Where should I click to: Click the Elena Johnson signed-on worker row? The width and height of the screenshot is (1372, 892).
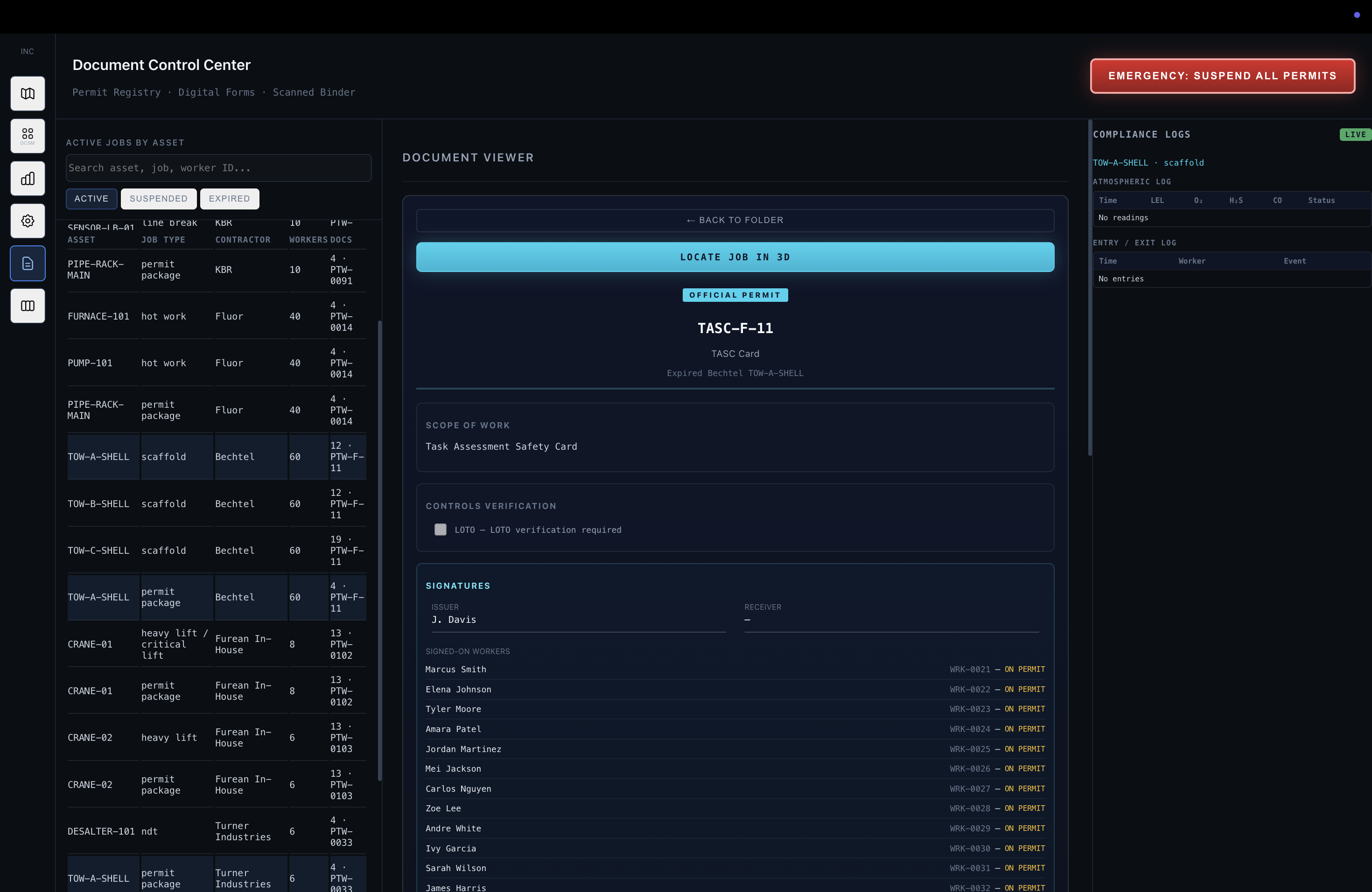coord(735,689)
